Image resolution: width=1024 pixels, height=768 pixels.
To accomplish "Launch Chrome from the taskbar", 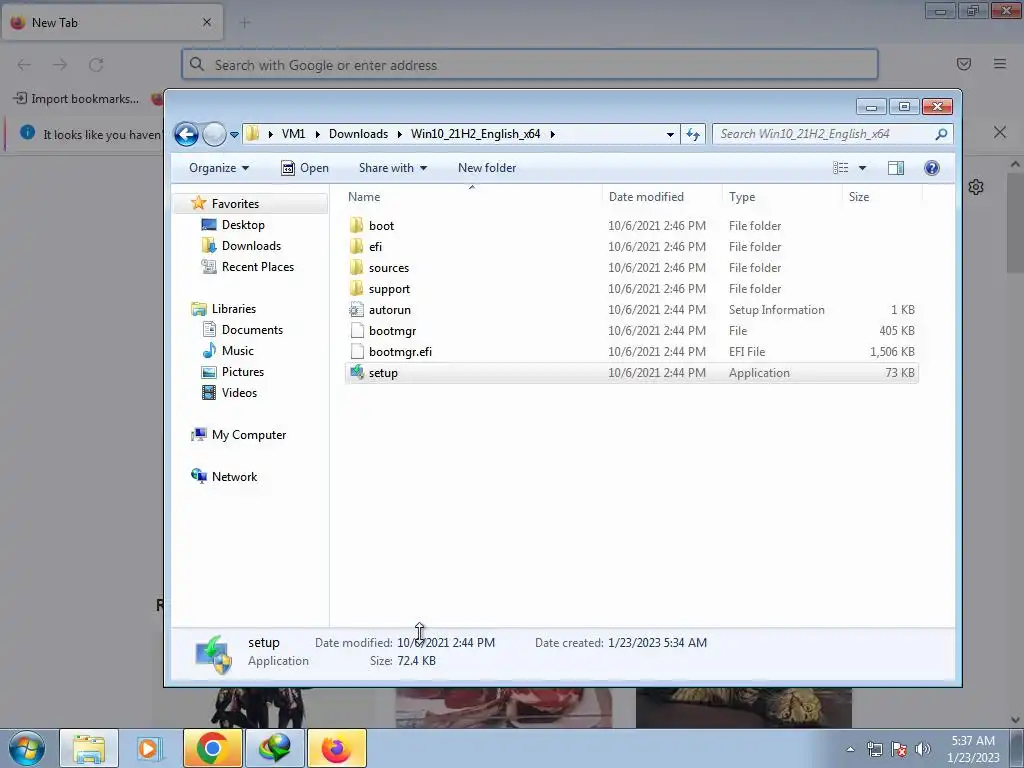I will [212, 748].
